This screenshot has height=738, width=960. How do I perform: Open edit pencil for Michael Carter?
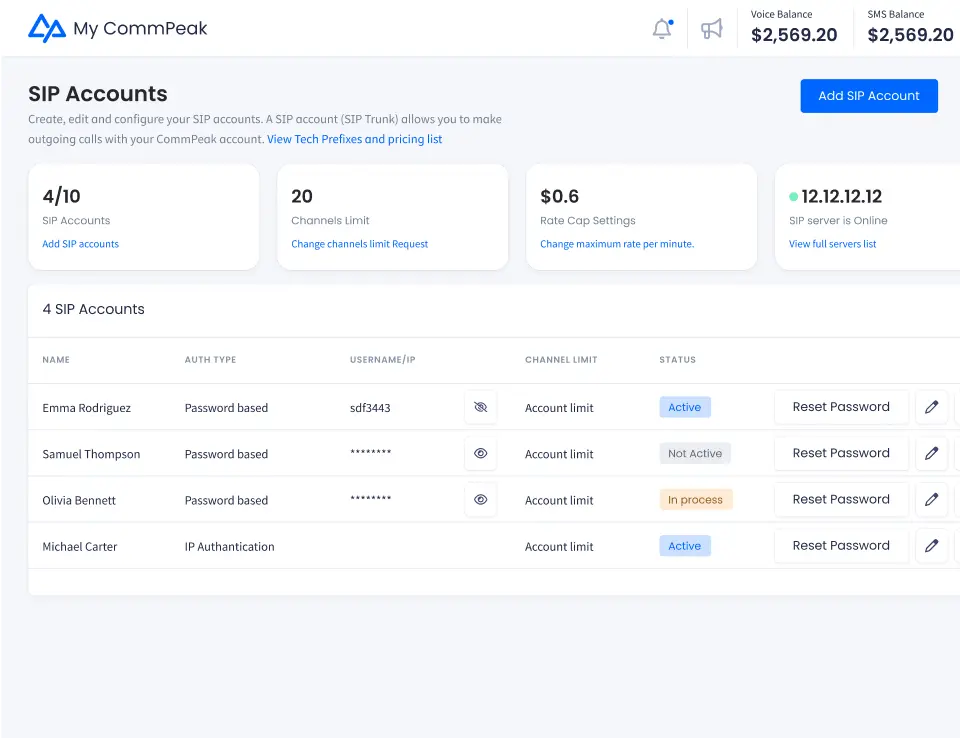932,546
